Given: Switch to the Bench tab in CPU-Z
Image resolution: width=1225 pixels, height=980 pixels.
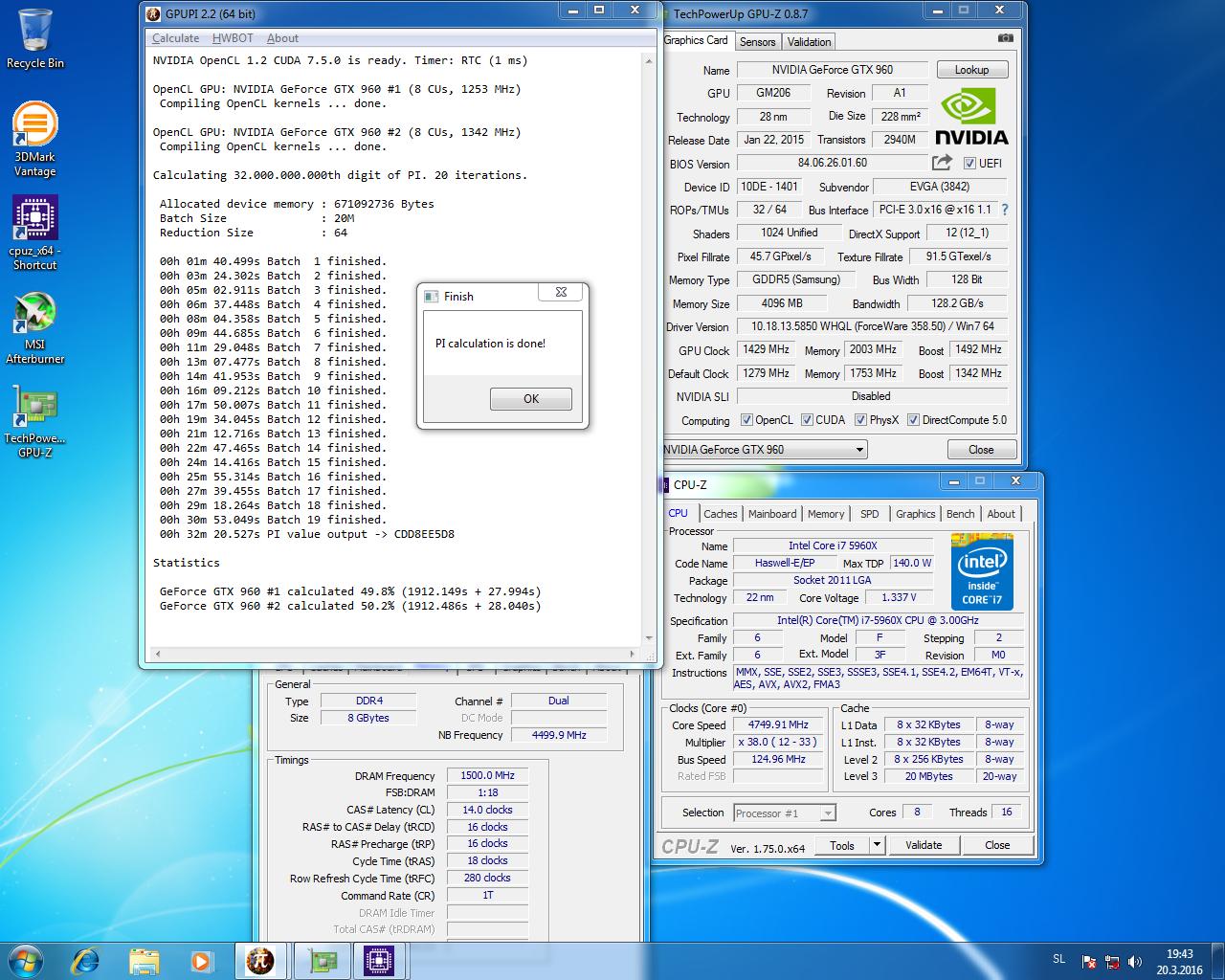Looking at the screenshot, I should pos(961,514).
